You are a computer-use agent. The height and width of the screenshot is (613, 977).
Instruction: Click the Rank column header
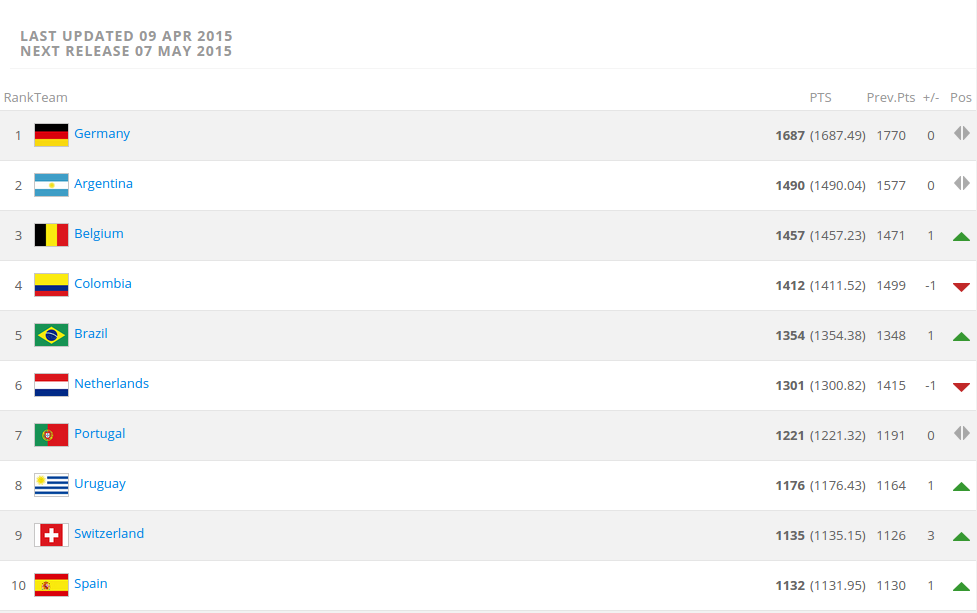pyautogui.click(x=16, y=98)
